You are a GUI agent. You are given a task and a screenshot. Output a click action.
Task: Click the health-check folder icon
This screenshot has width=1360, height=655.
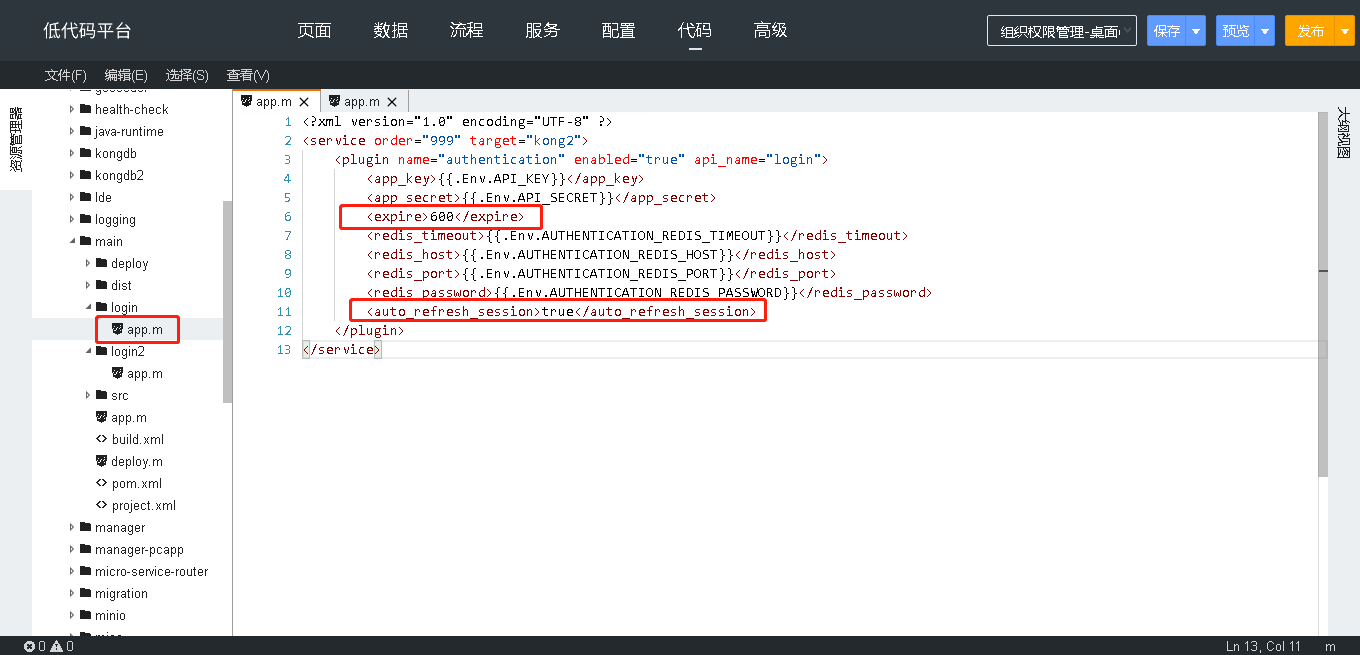point(85,109)
